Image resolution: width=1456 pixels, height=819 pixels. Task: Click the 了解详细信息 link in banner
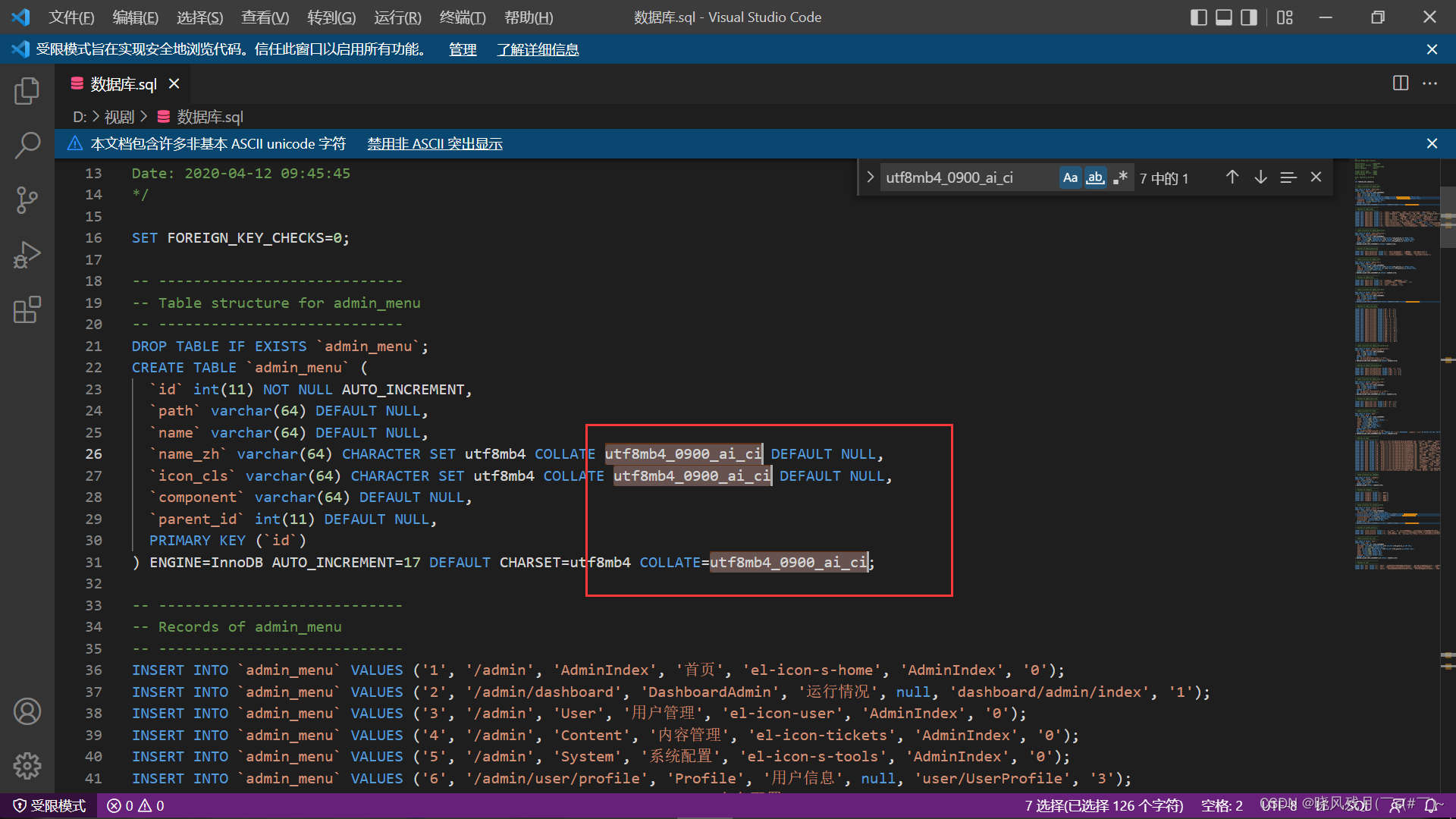coord(538,49)
